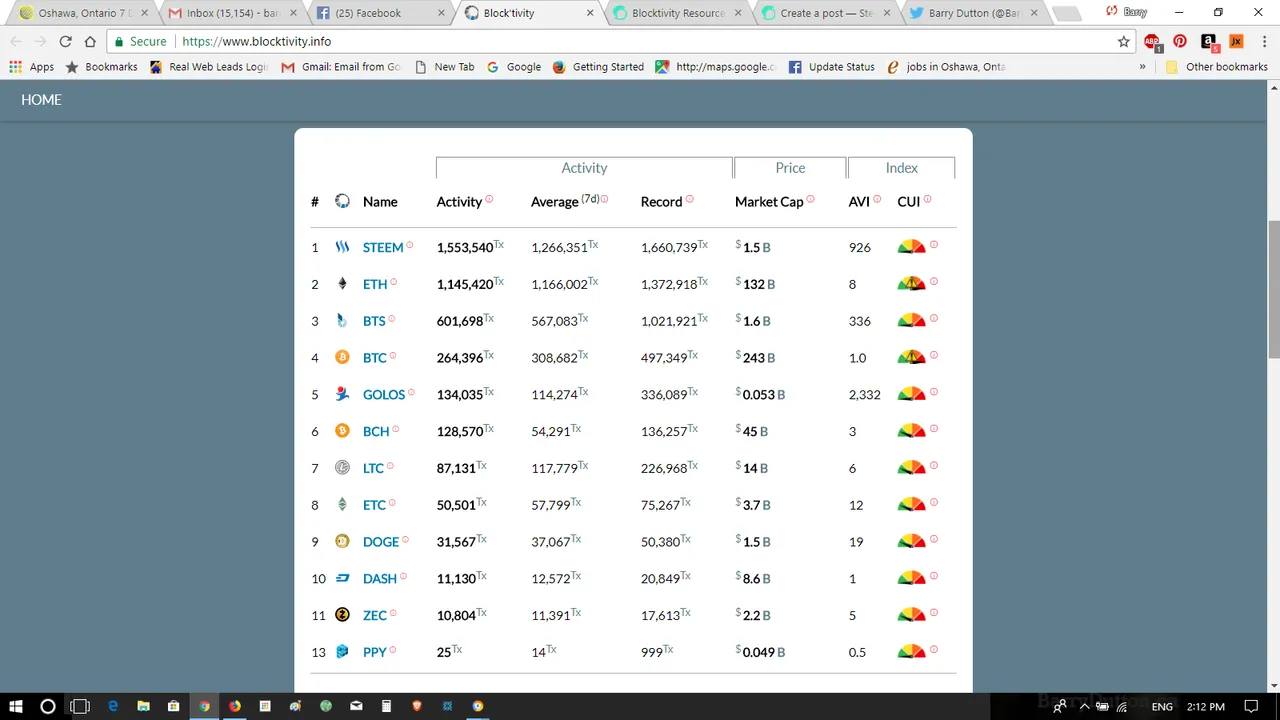Open the Pinterest extension icon
Viewport: 1280px width, 720px height.
[x=1180, y=41]
